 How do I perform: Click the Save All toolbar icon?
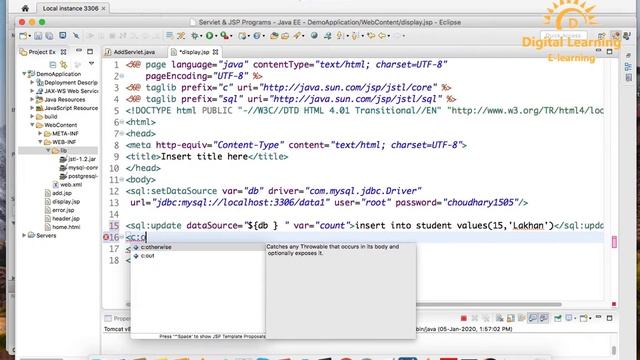(x=49, y=36)
